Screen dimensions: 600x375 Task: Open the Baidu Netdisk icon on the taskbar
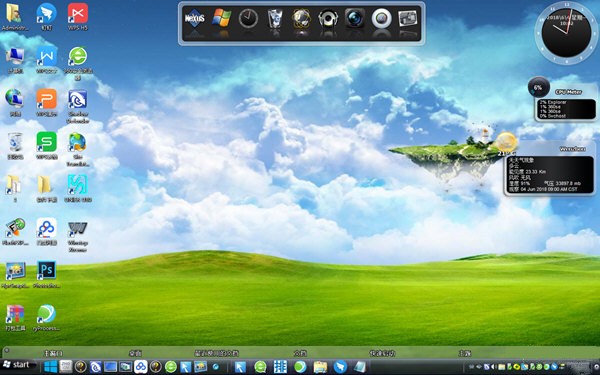point(140,367)
